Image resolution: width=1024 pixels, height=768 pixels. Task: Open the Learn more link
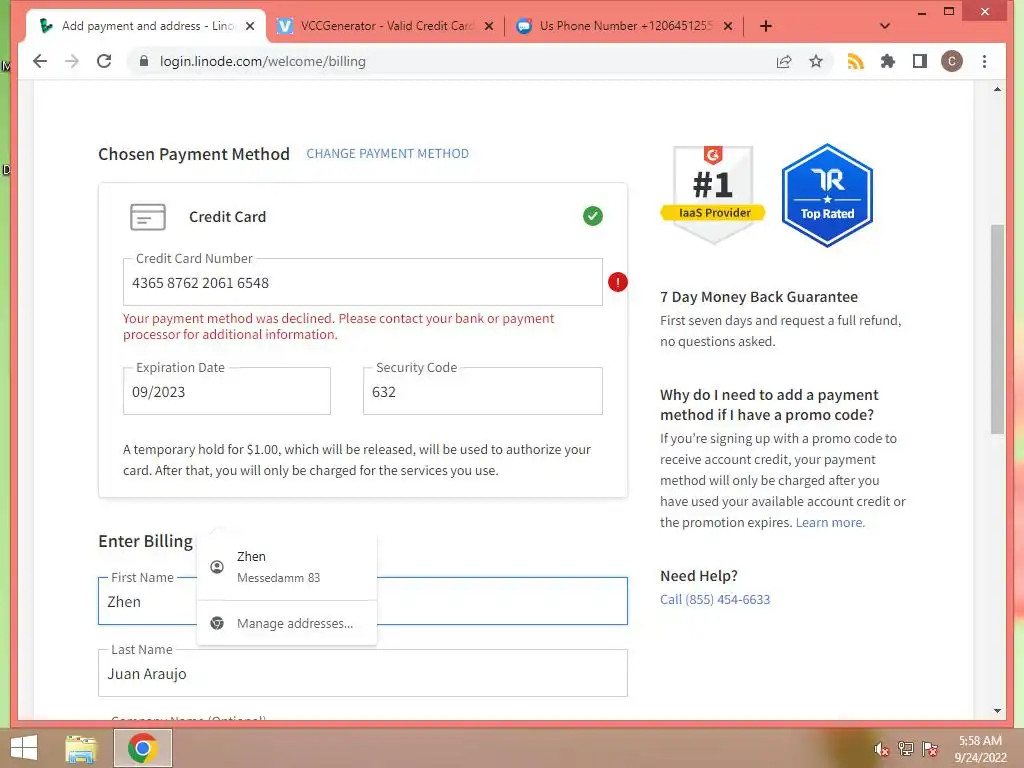click(x=829, y=522)
